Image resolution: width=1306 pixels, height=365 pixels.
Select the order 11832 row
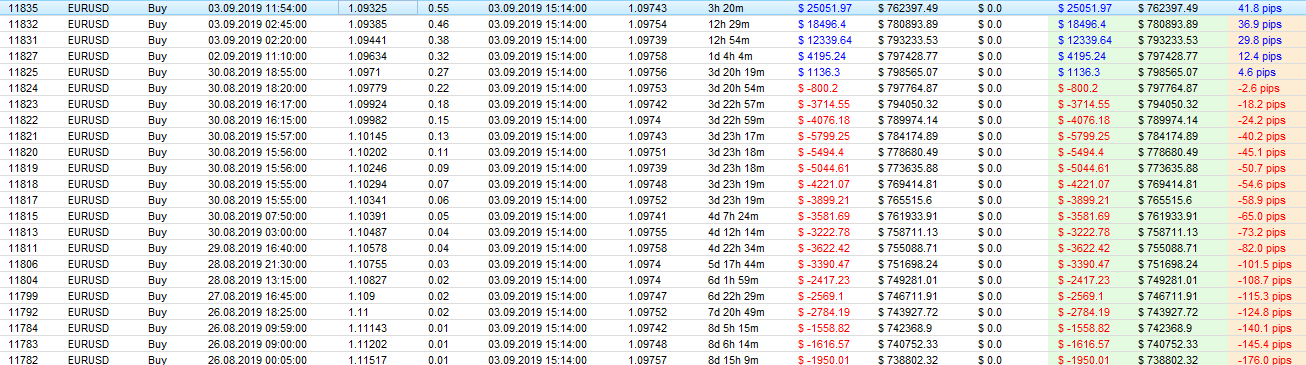[x=653, y=23]
